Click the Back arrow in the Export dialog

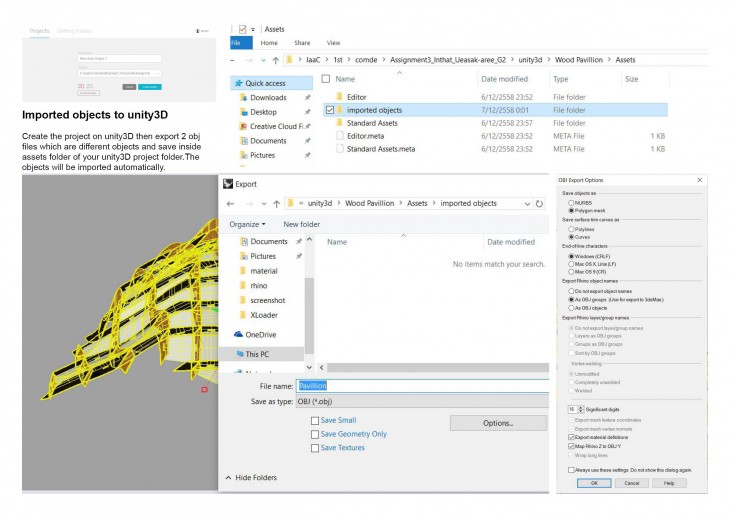230,203
